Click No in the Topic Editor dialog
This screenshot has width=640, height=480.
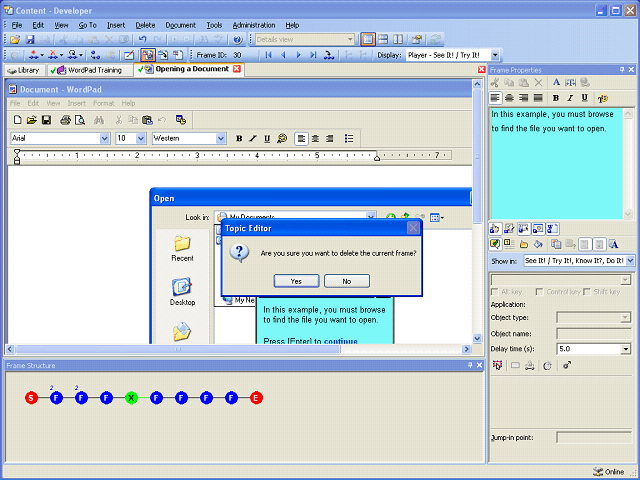click(x=347, y=281)
